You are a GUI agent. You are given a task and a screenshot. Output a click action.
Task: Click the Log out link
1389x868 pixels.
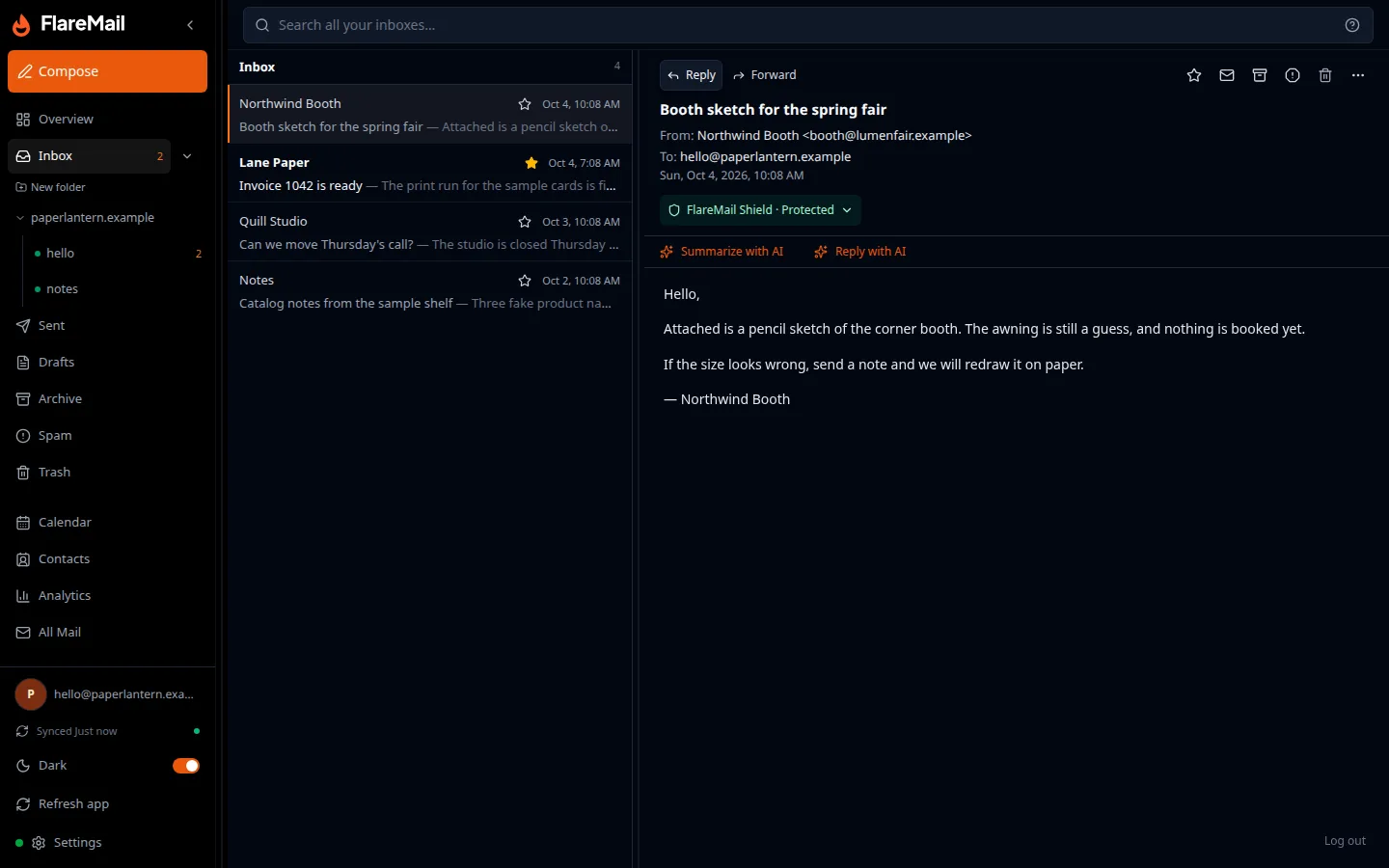point(1345,841)
